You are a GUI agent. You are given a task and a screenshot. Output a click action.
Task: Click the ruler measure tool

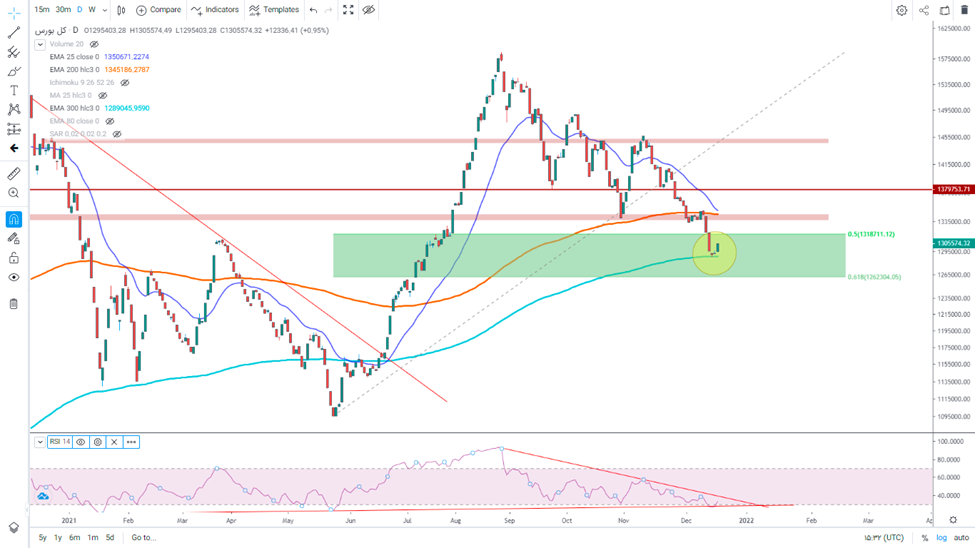[x=14, y=174]
